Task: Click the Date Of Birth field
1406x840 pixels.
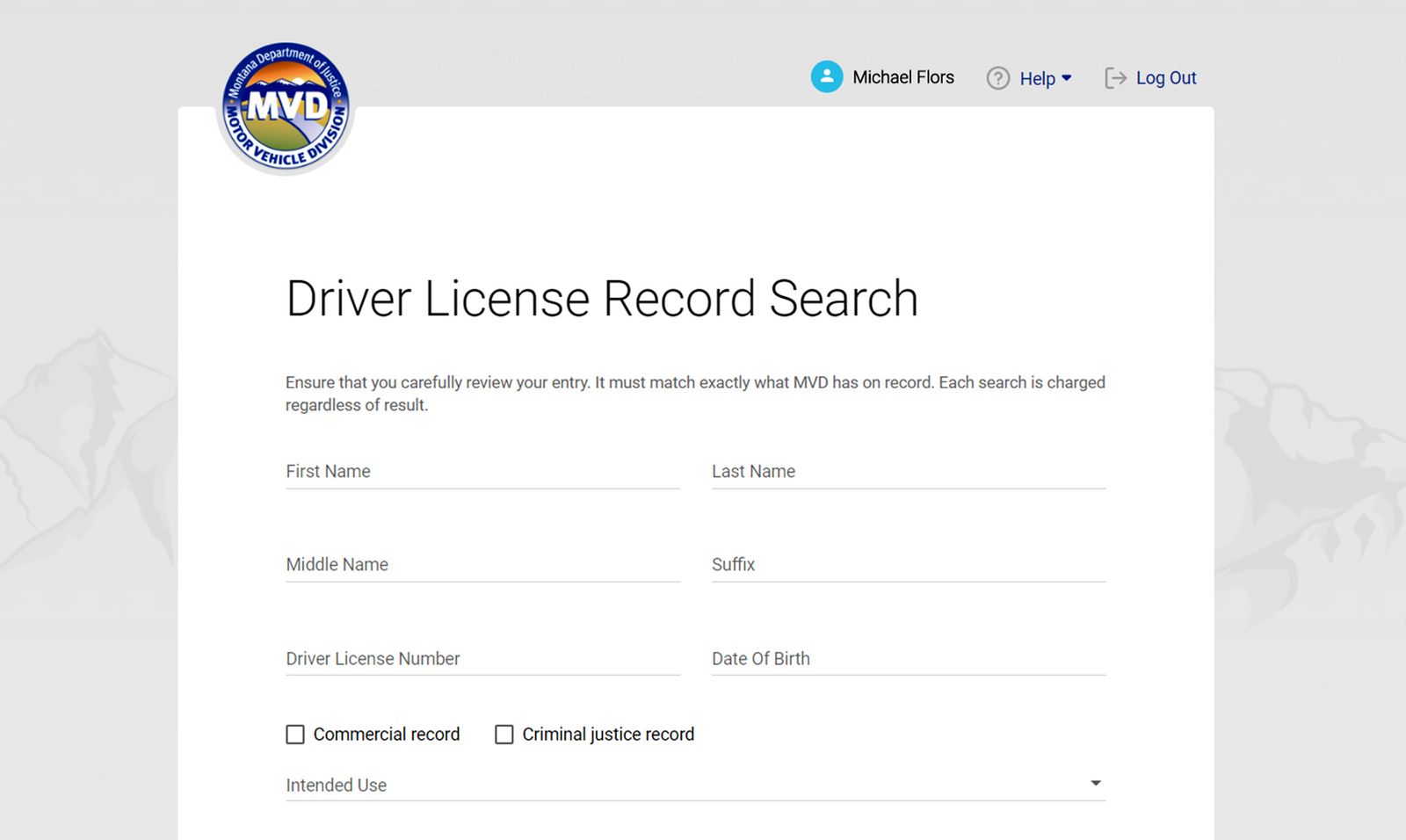Action: pyautogui.click(x=907, y=659)
